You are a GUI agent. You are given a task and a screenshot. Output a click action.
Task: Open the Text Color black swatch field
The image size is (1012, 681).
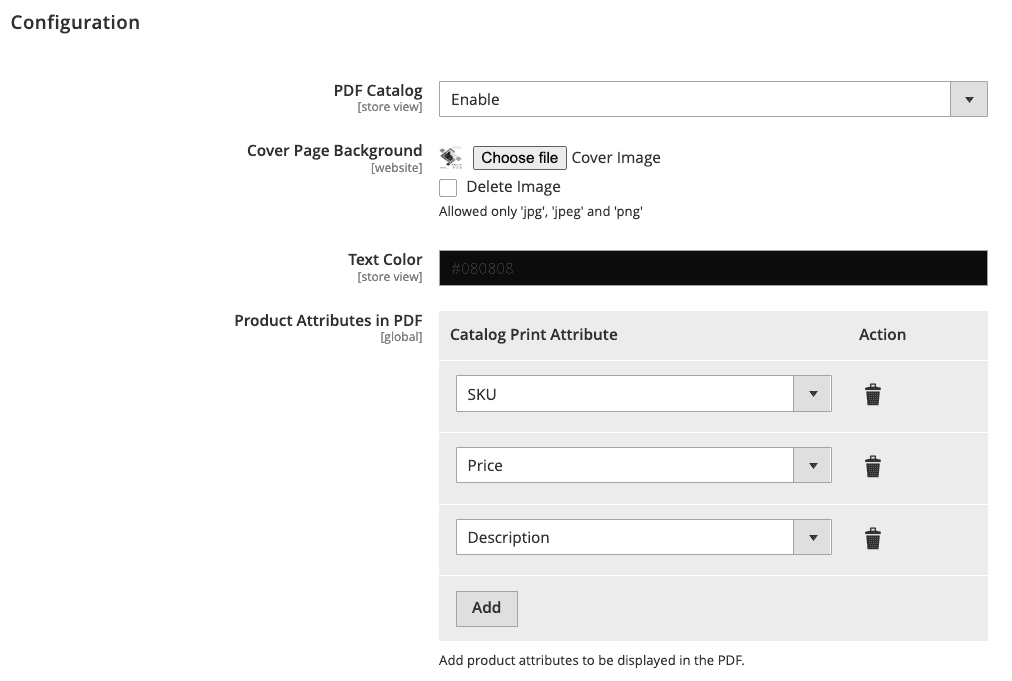pos(713,268)
